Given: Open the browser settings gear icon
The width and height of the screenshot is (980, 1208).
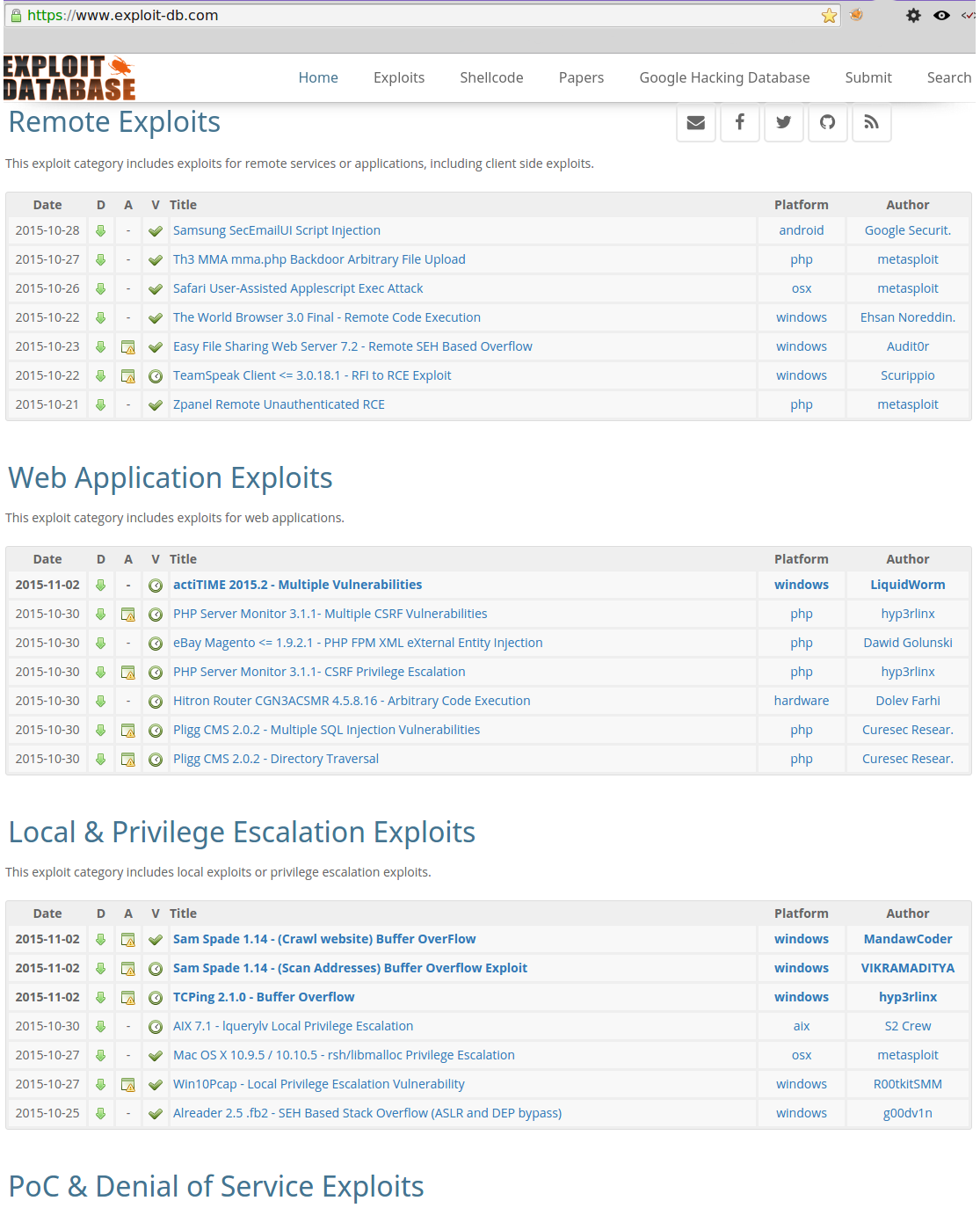Looking at the screenshot, I should [x=913, y=15].
